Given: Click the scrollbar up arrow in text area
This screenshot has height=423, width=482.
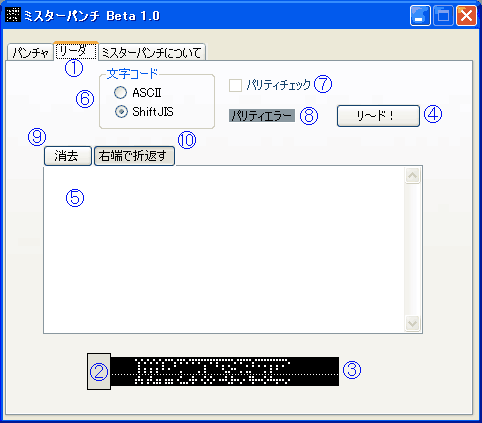Looking at the screenshot, I should [413, 175].
